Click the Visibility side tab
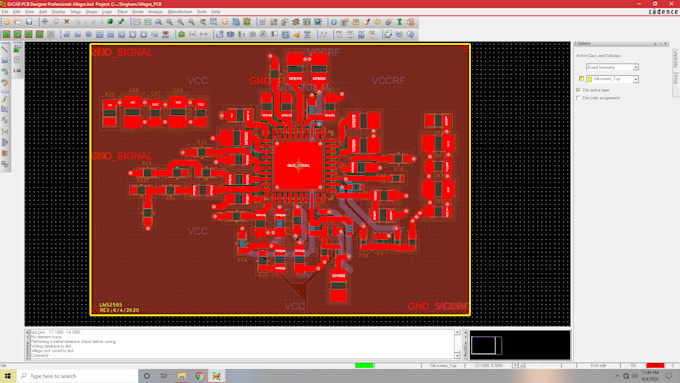 click(x=675, y=60)
